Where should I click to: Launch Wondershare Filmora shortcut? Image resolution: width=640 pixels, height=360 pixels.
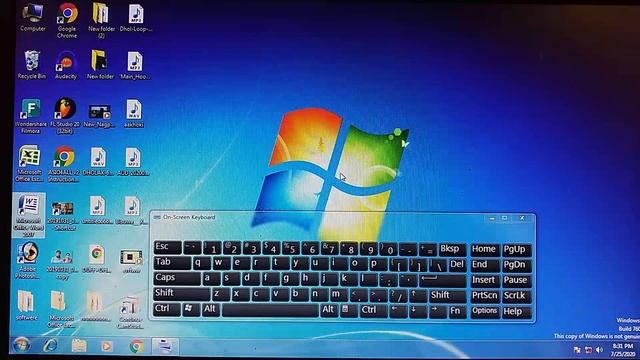(x=31, y=116)
